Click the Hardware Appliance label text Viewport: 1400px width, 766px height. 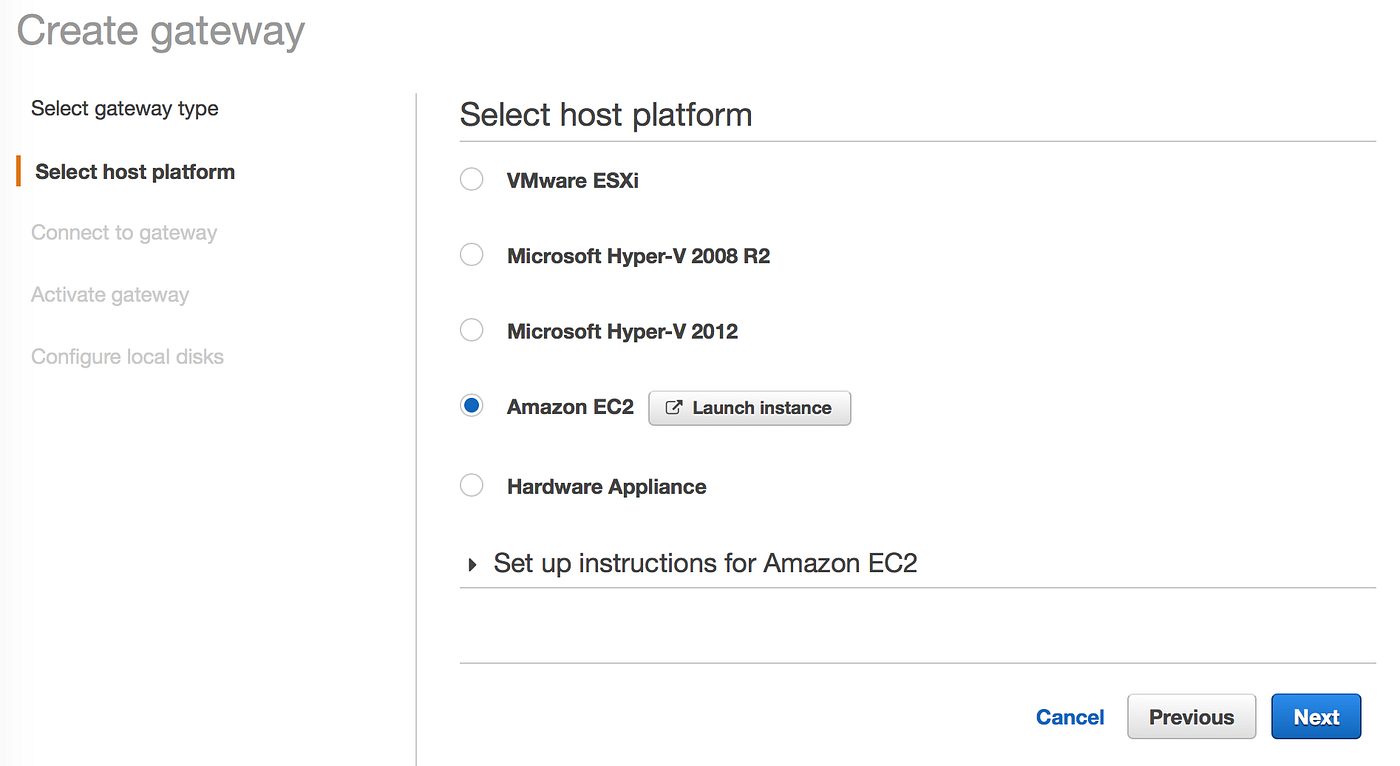pyautogui.click(x=606, y=486)
